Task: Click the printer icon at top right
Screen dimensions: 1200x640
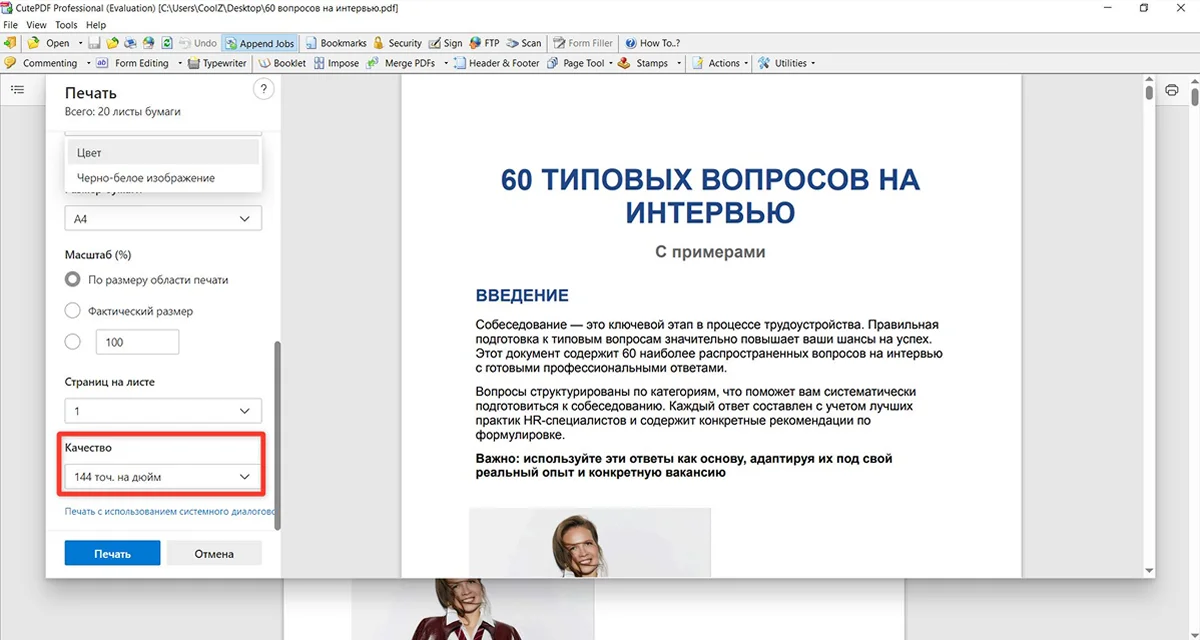Action: click(1172, 90)
